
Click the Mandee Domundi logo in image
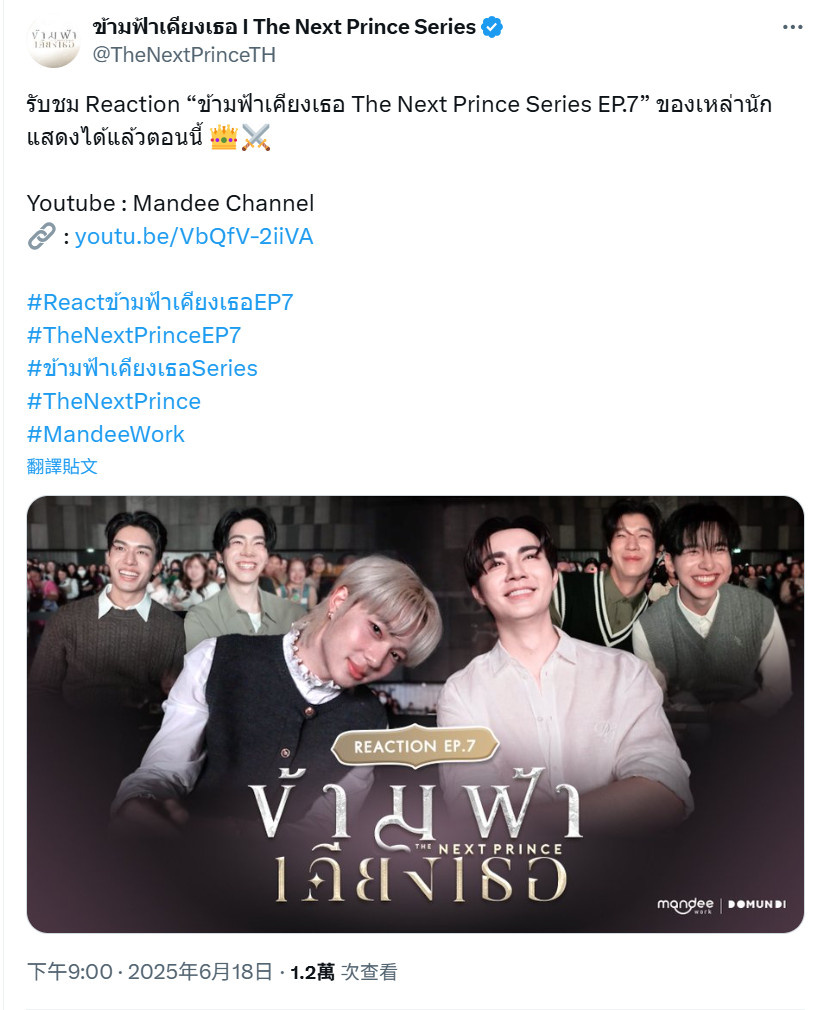(x=722, y=904)
